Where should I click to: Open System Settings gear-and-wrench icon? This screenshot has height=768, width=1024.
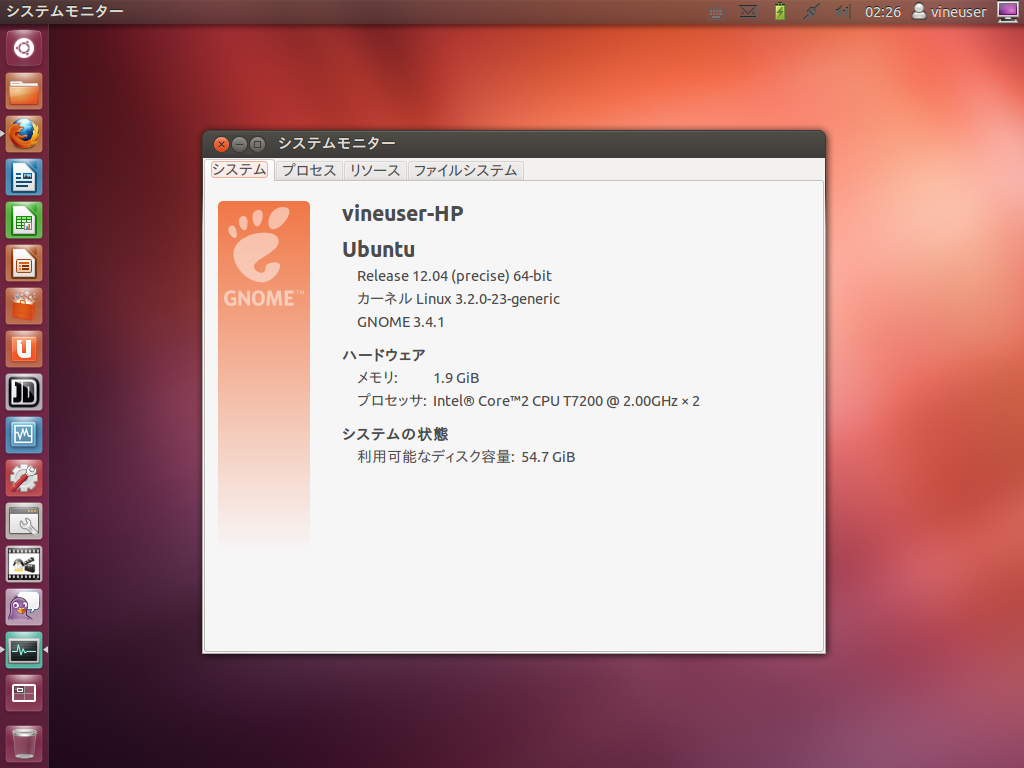[24, 478]
